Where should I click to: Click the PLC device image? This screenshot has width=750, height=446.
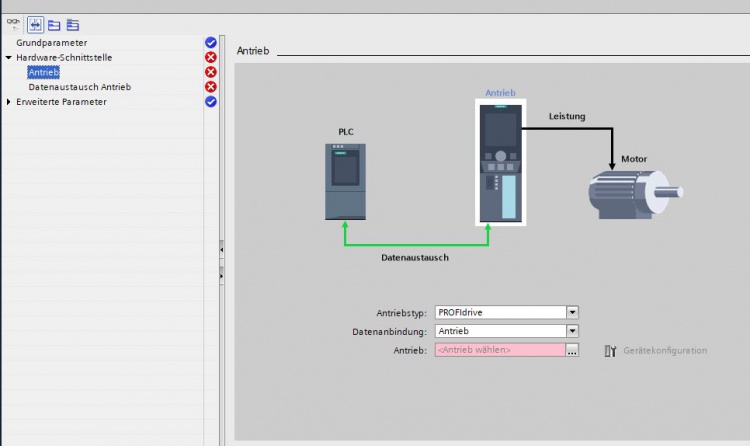(x=345, y=181)
